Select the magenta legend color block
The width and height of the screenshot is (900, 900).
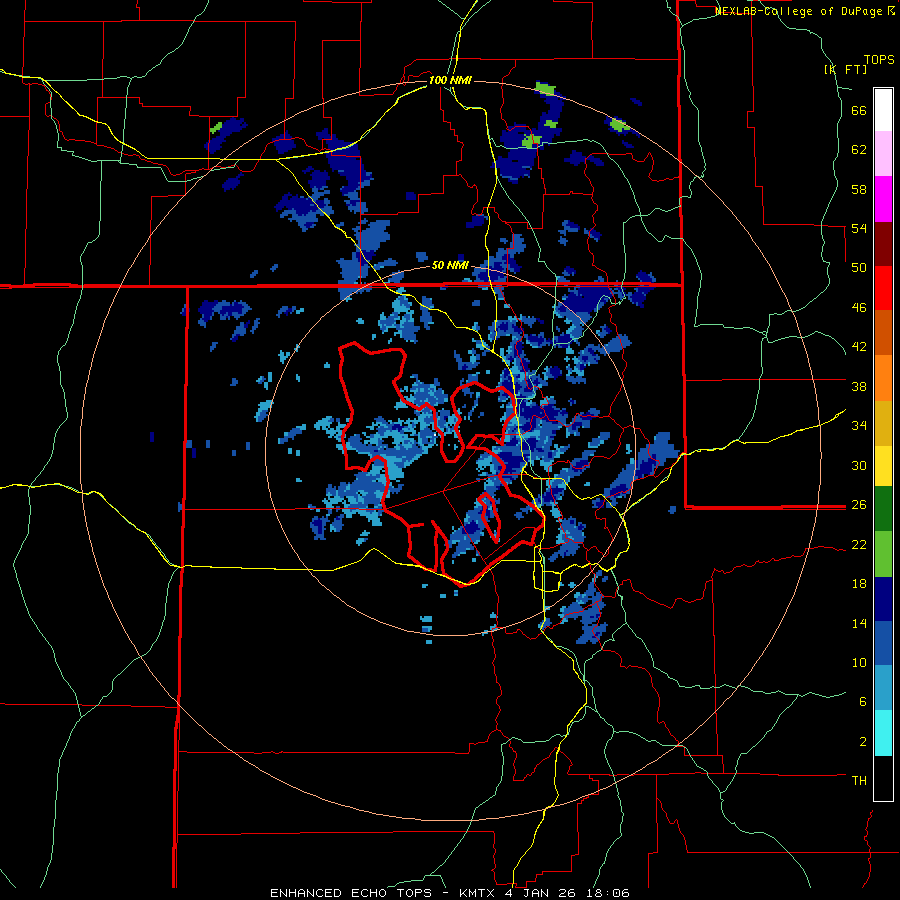(x=883, y=199)
